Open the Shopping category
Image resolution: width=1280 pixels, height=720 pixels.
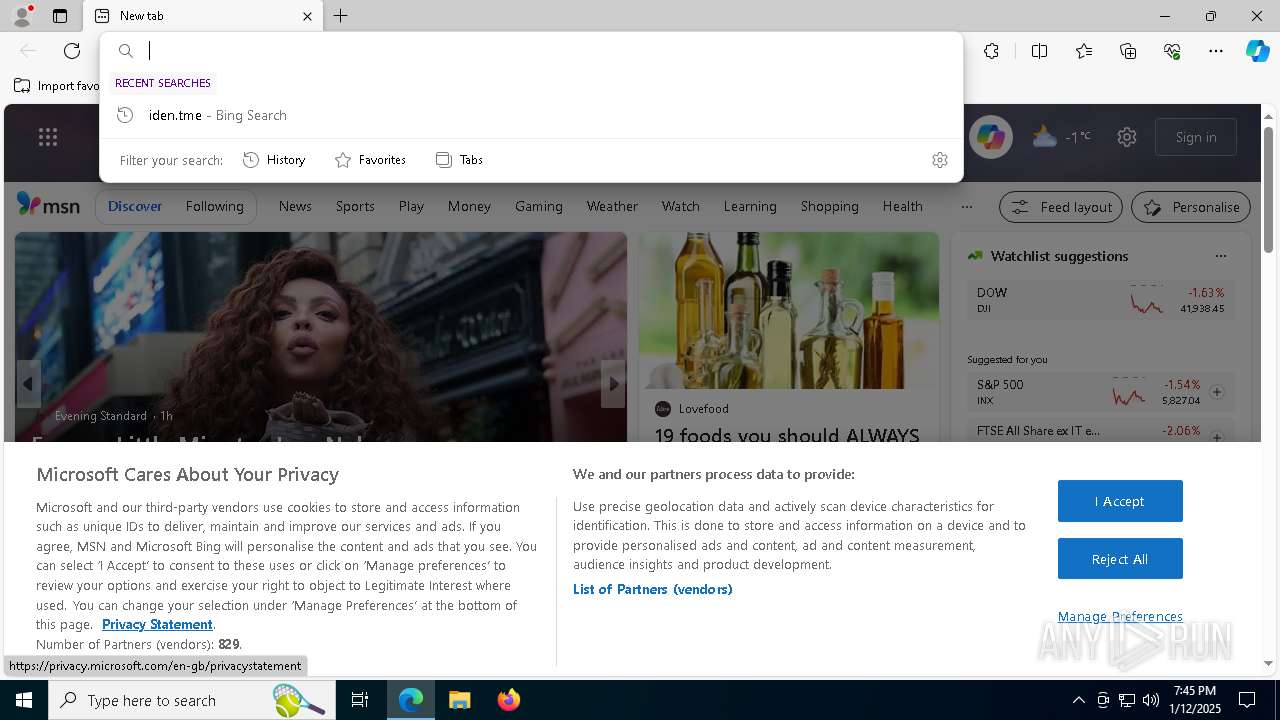tap(830, 206)
